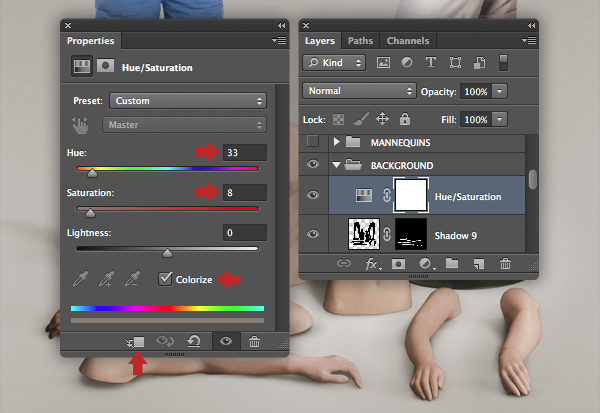Viewport: 600px width, 413px height.
Task: Click the create new group folder icon
Action: (x=452, y=264)
